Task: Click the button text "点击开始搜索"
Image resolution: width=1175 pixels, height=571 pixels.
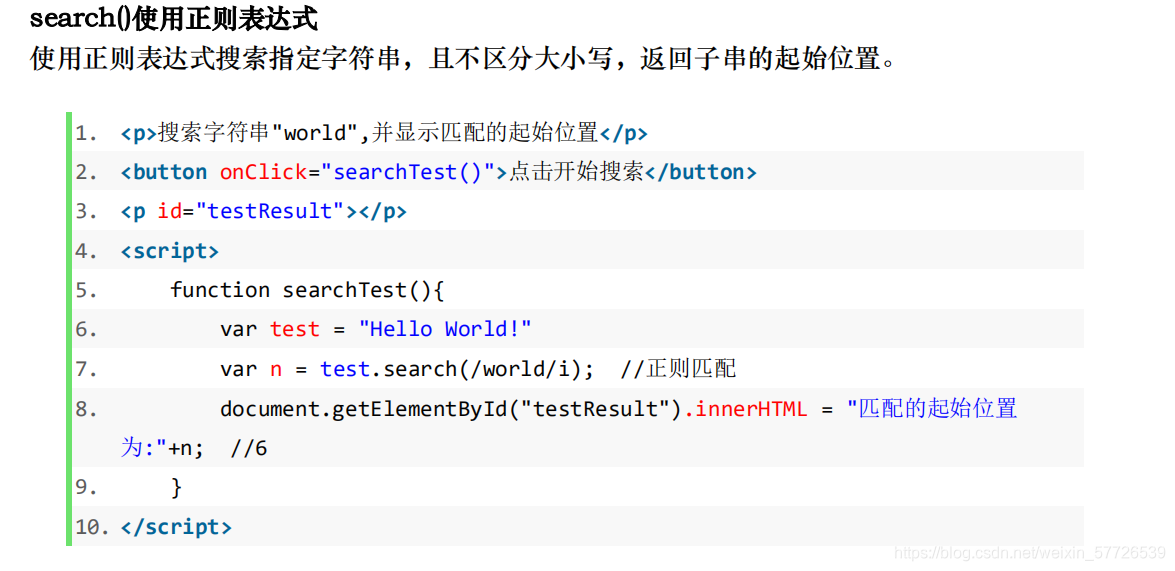Action: 576,172
